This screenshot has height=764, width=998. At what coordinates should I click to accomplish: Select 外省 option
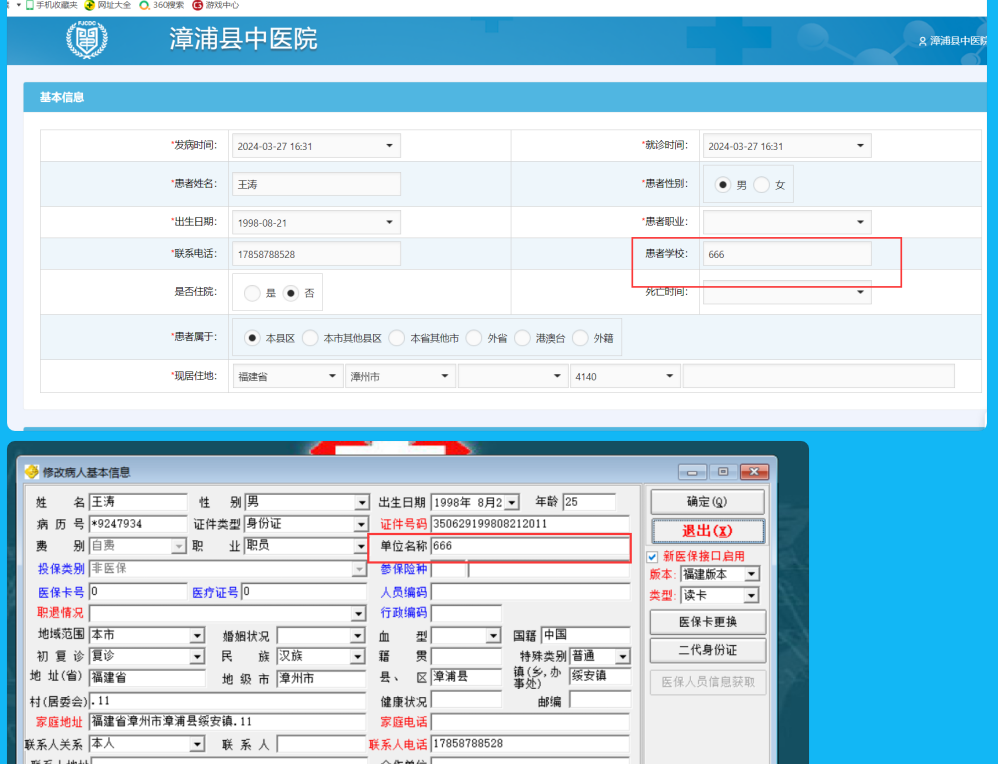pos(474,337)
